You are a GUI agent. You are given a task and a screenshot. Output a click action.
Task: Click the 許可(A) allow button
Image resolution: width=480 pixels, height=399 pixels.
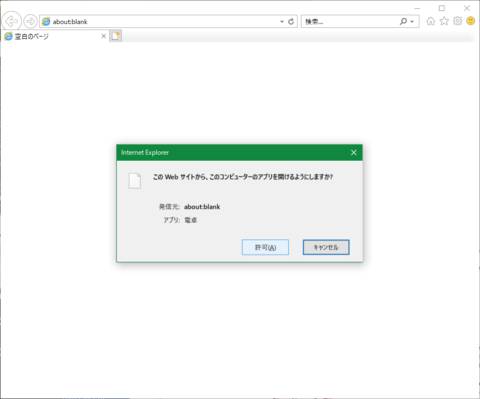click(265, 247)
